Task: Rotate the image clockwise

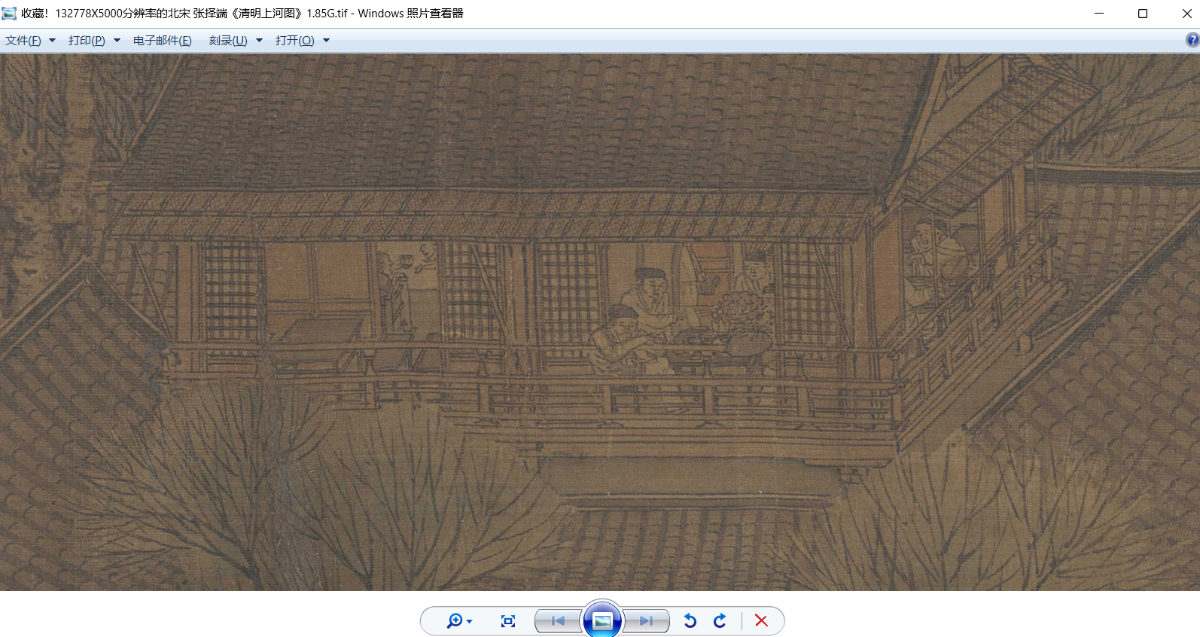Action: click(720, 621)
